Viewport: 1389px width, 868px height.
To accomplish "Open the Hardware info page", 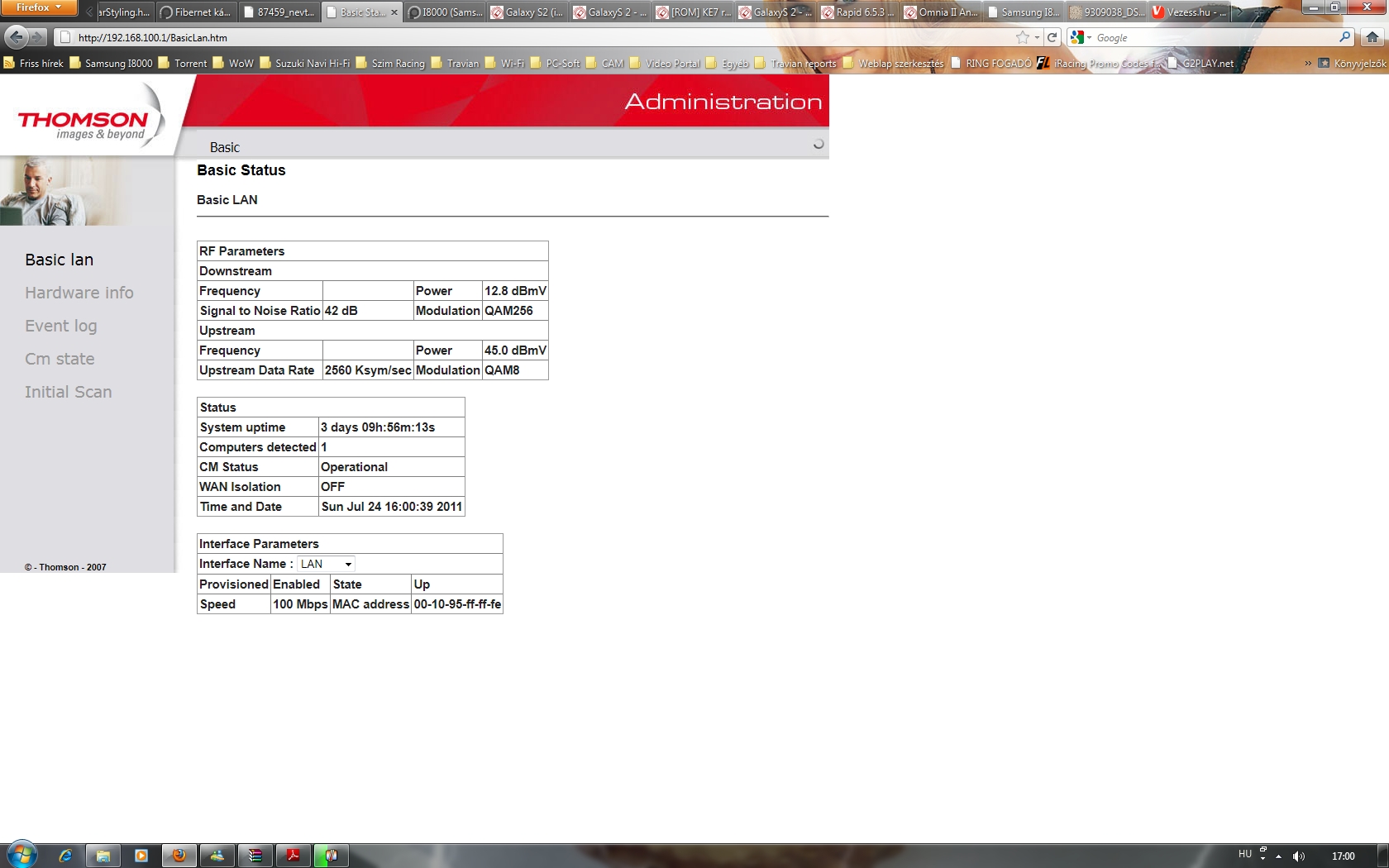I will click(x=79, y=293).
